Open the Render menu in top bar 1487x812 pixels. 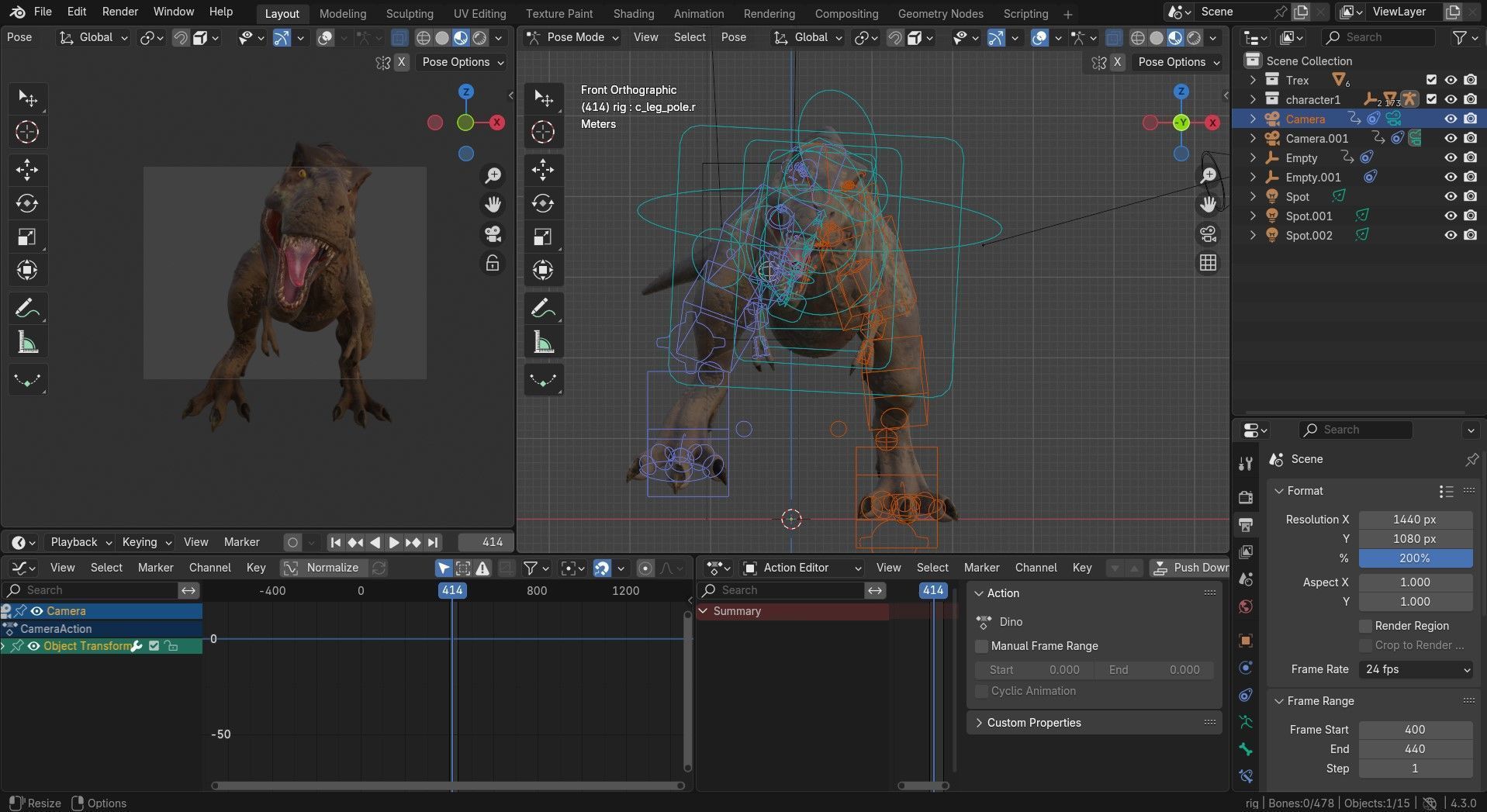click(120, 12)
